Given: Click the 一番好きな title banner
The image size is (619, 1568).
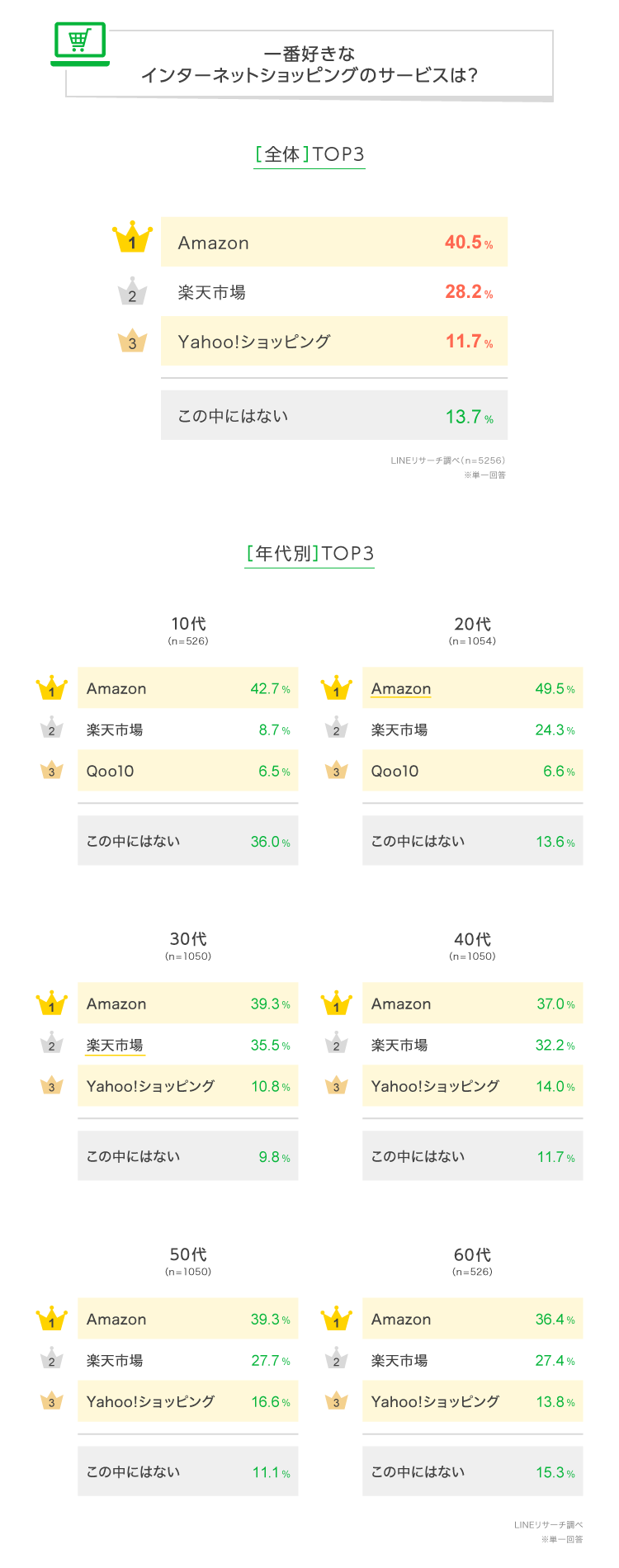Looking at the screenshot, I should click(309, 64).
